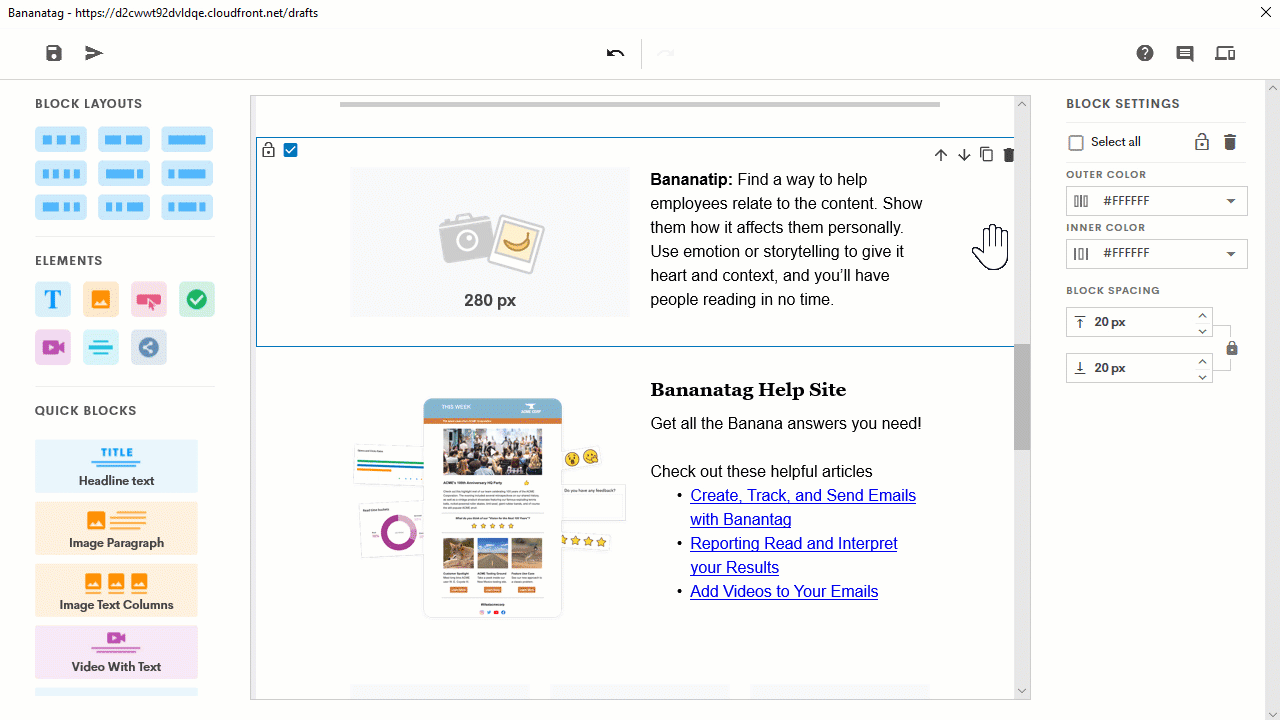Click the canvas vertical scrollbar thumb
Viewport: 1280px width, 720px height.
pyautogui.click(x=1022, y=397)
